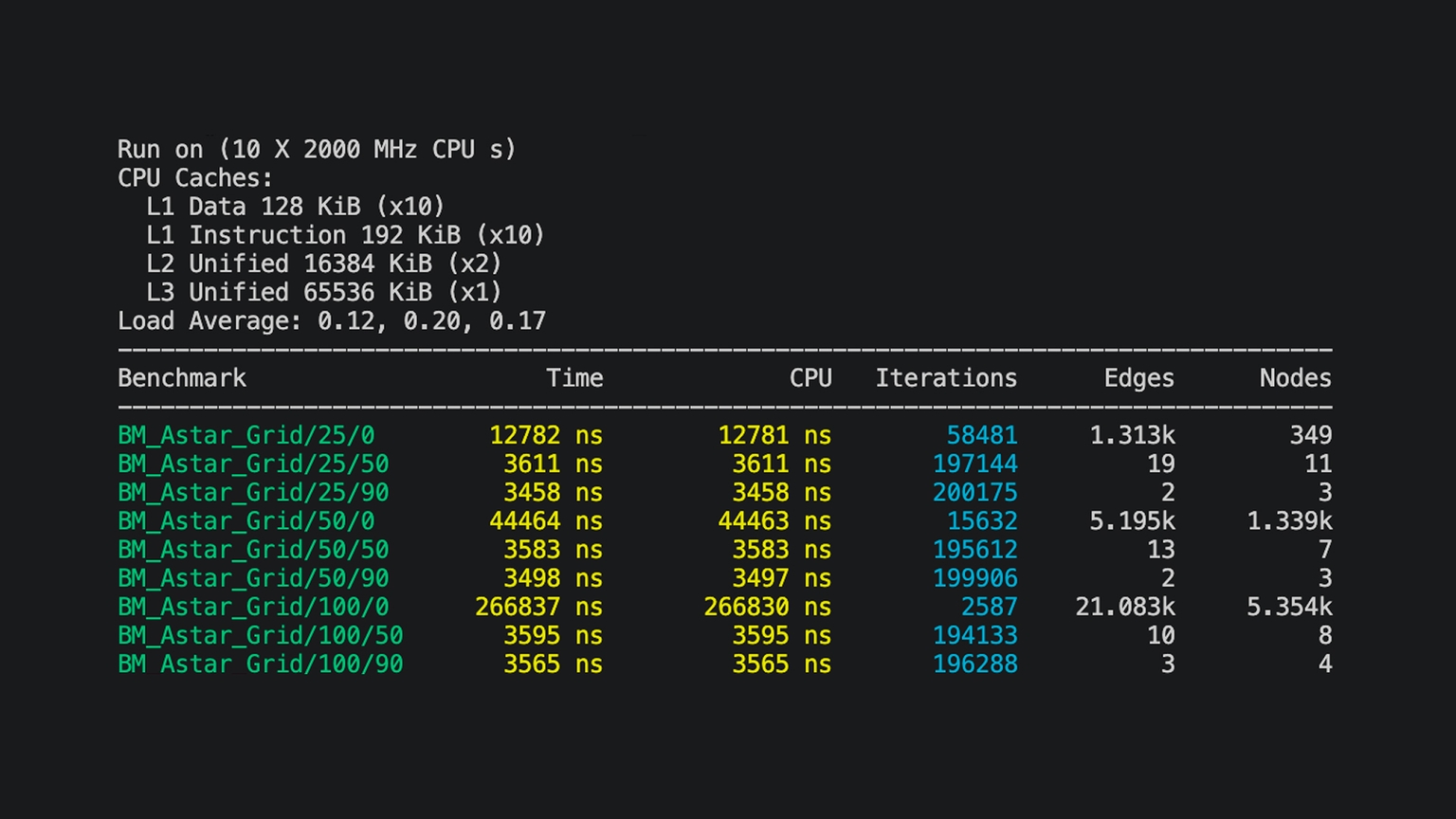
Task: Click the CPU value '266830 ns'
Action: [768, 606]
